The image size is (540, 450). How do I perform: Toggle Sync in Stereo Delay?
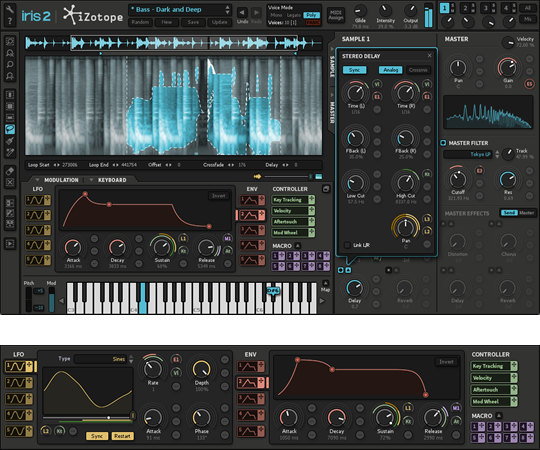click(x=354, y=70)
